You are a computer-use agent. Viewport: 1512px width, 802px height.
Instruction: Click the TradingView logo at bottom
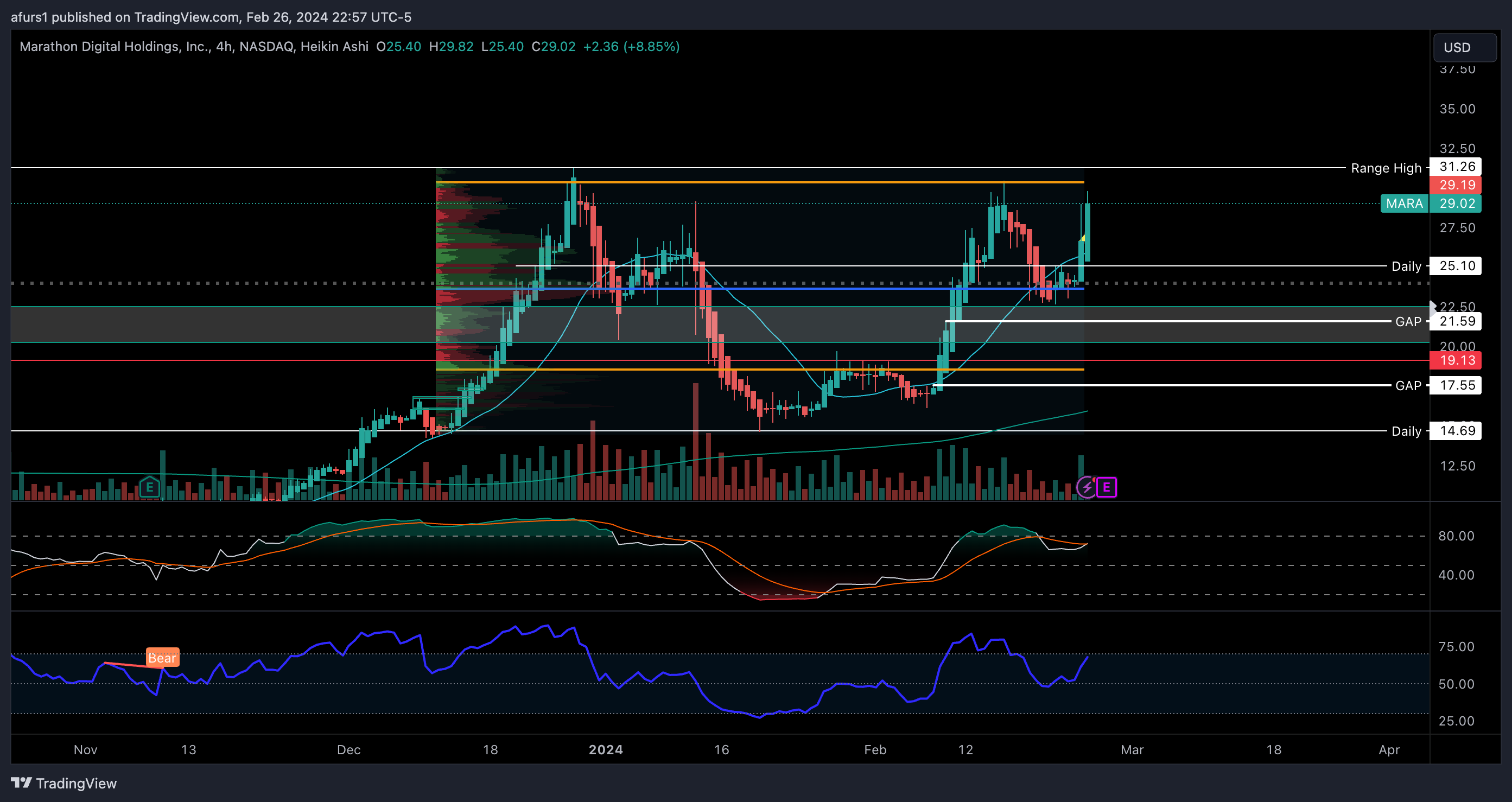[x=64, y=783]
